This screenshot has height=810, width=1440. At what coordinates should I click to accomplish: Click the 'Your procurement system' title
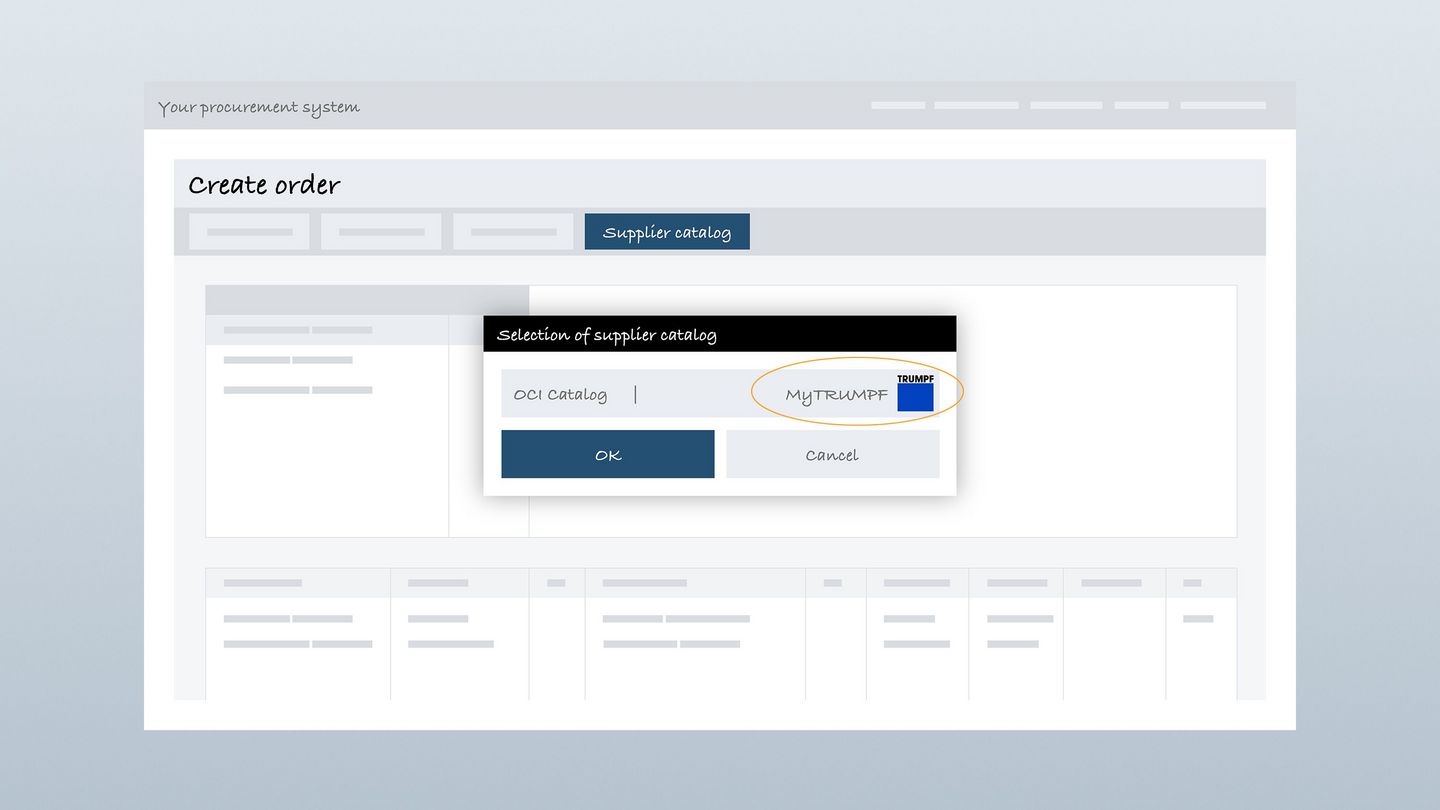click(x=259, y=107)
